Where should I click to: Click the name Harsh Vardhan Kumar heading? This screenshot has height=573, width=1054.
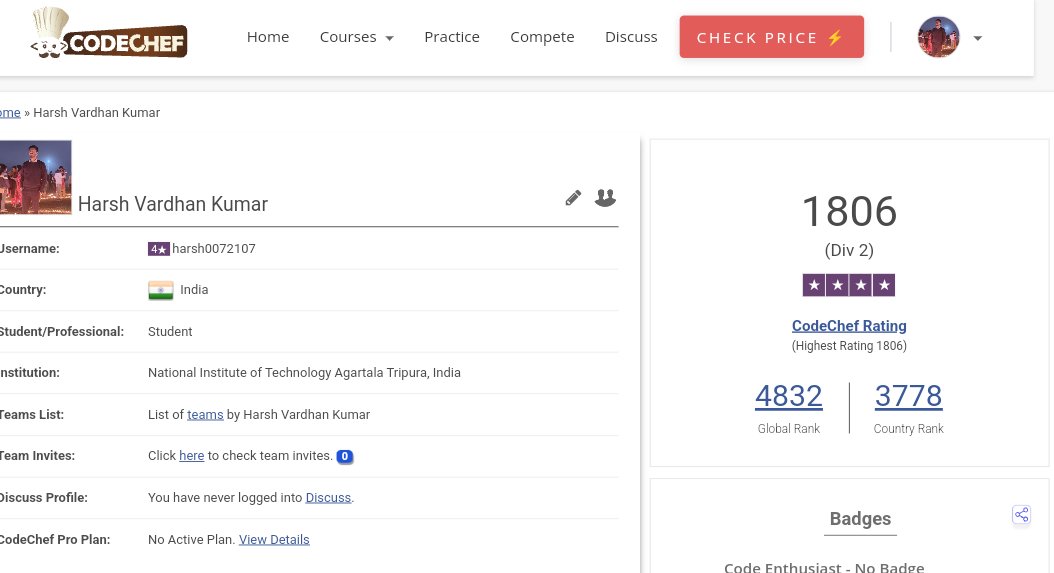[x=173, y=204]
